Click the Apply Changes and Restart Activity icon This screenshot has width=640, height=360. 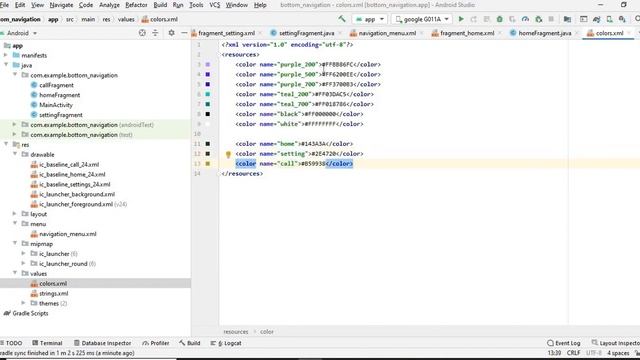coord(474,19)
